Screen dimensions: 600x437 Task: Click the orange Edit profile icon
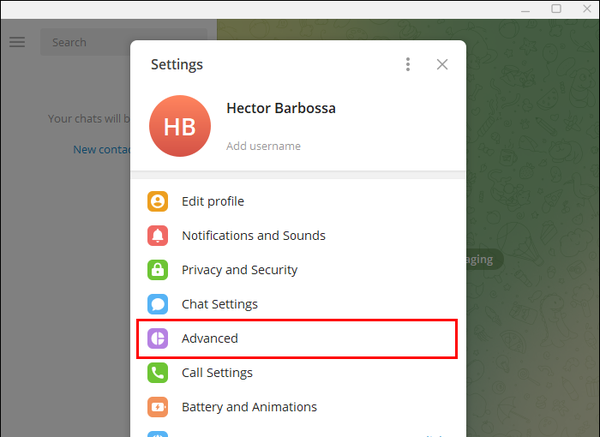point(158,201)
